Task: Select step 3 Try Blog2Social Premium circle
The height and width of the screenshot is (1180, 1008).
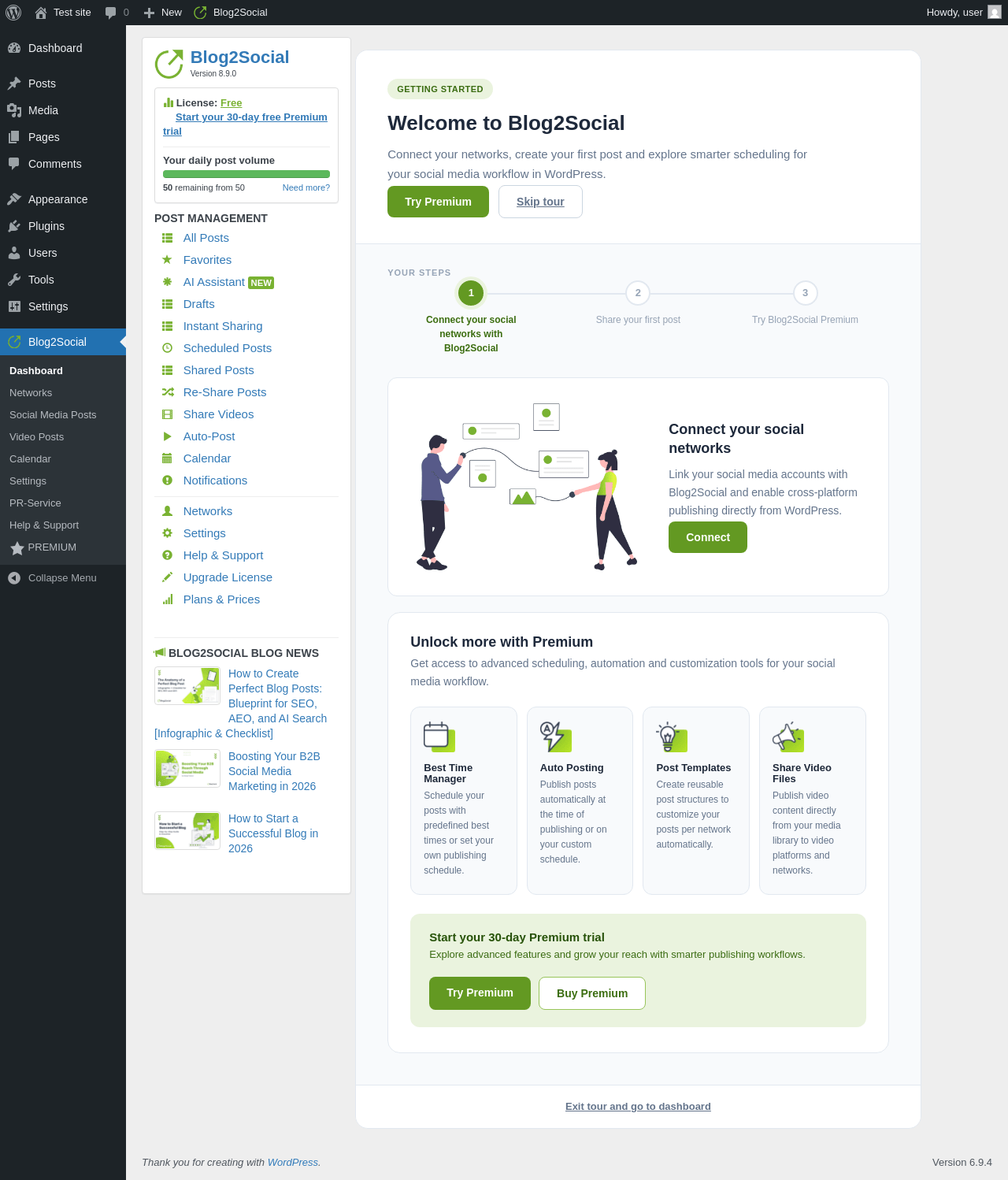Action: point(805,293)
